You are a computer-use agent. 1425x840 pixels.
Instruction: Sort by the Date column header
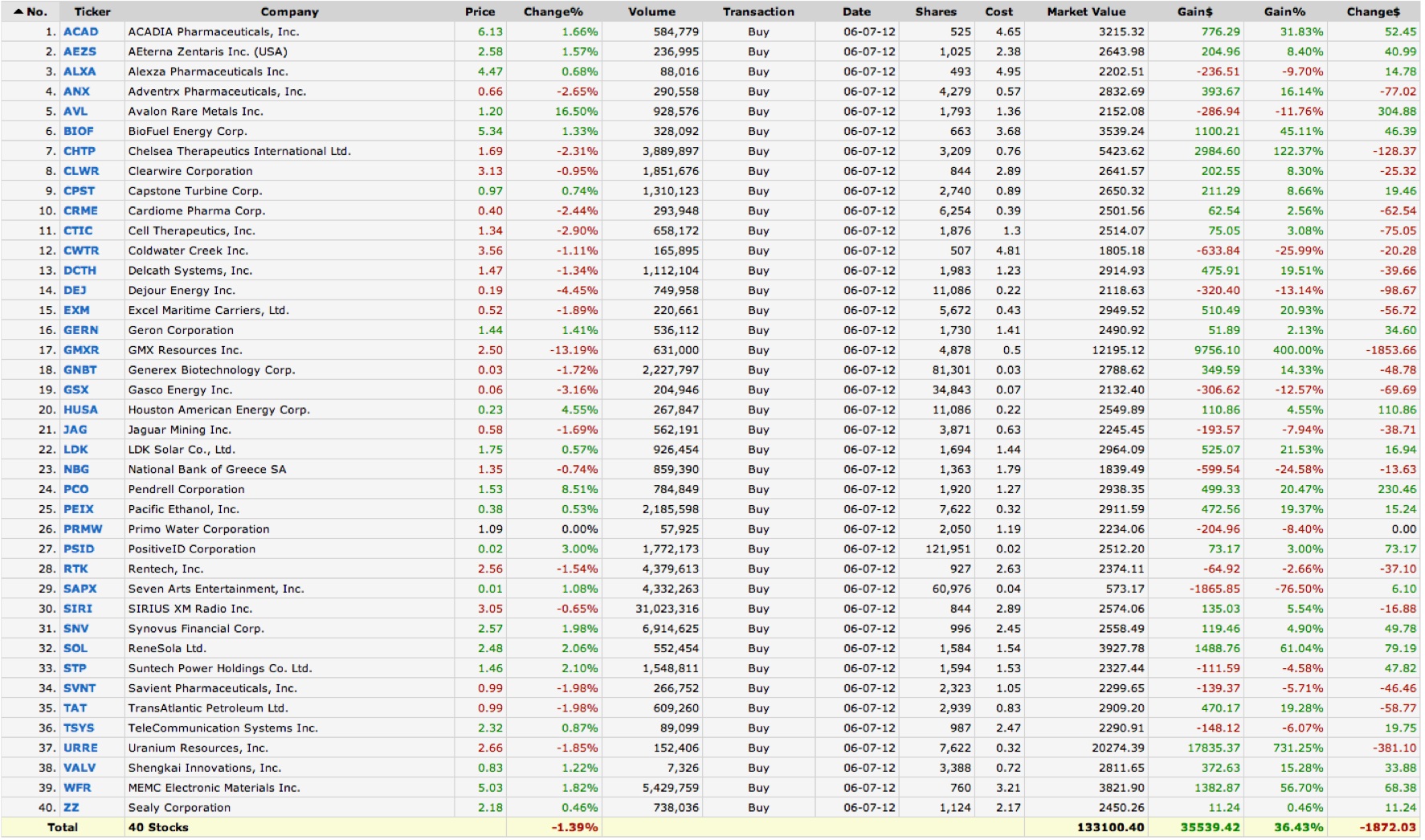(856, 11)
